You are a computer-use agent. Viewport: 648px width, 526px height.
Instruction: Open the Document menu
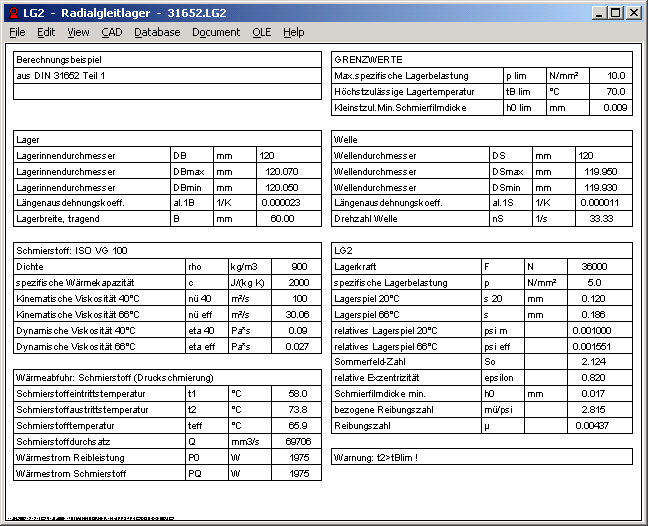(x=216, y=32)
